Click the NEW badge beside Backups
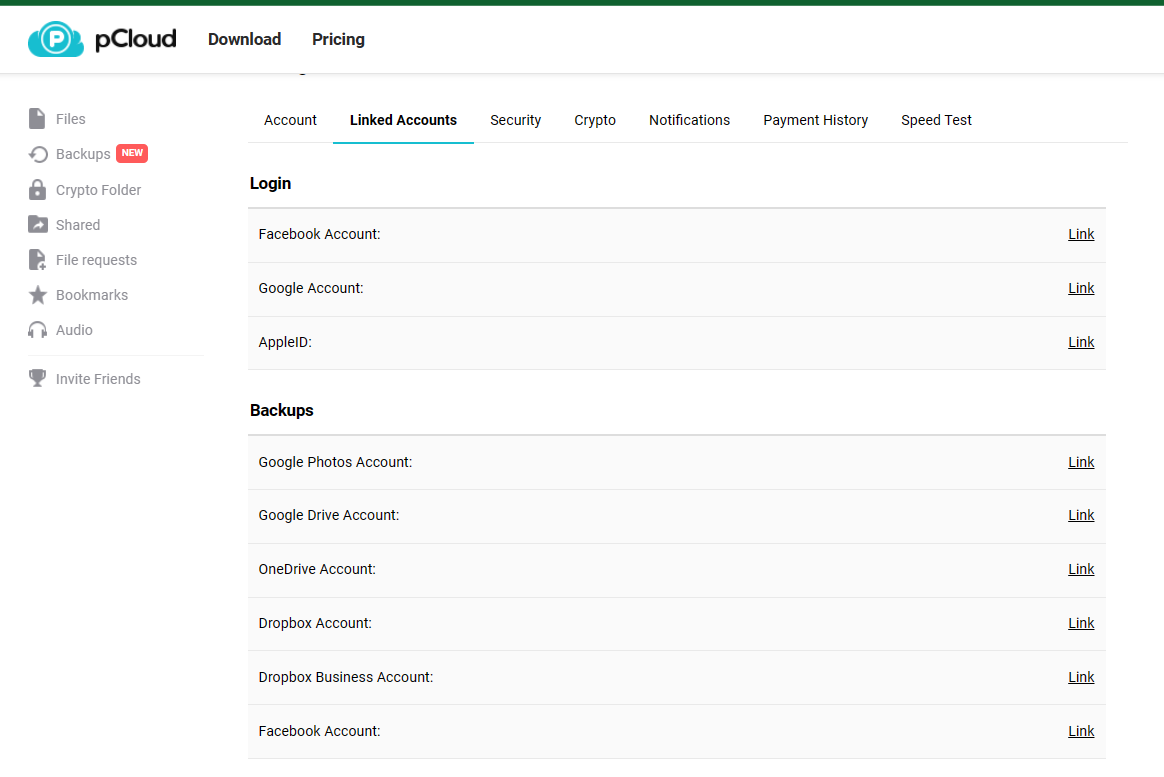The width and height of the screenshot is (1164, 777). (132, 153)
